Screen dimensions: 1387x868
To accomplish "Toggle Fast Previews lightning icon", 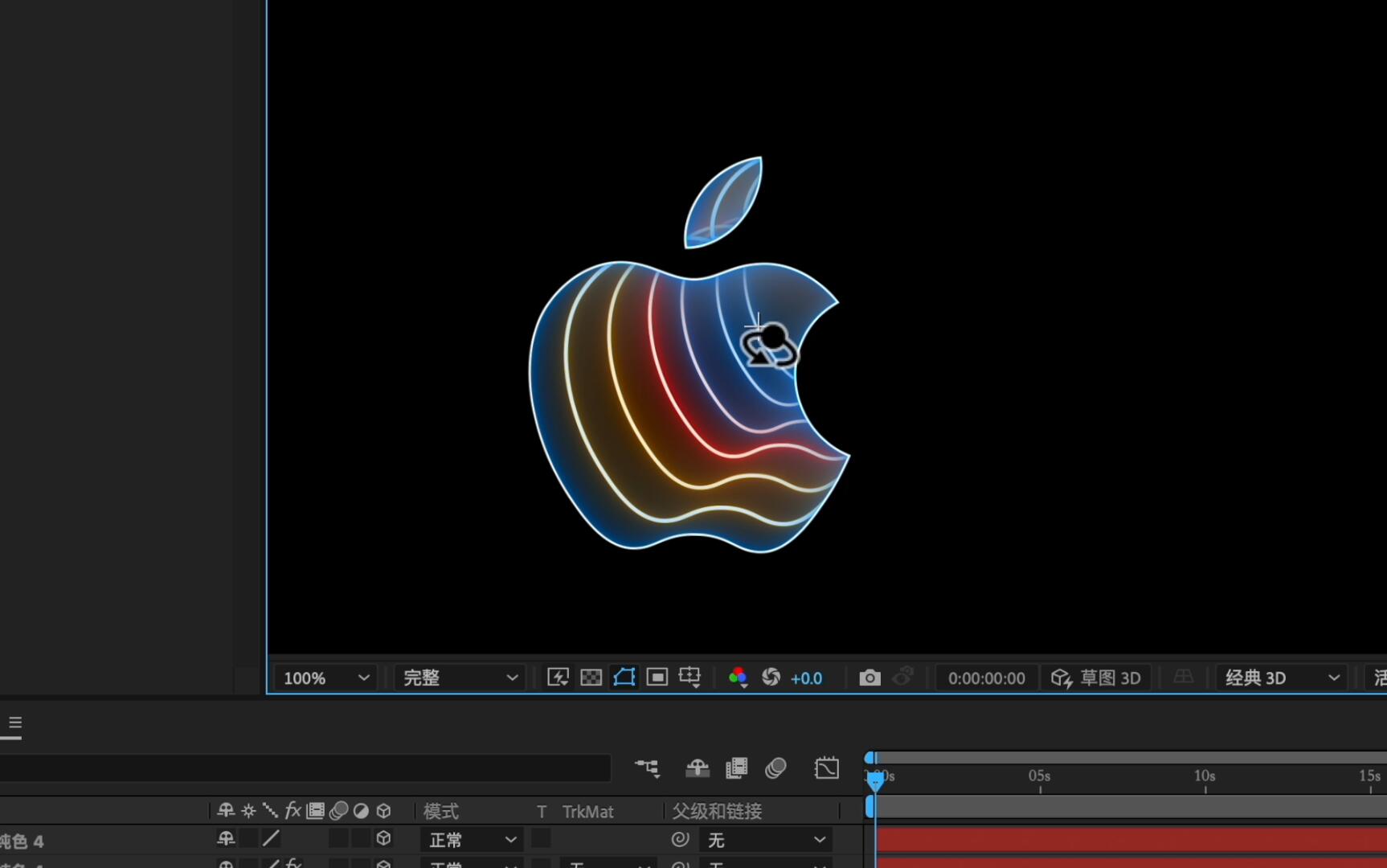I will [x=558, y=678].
